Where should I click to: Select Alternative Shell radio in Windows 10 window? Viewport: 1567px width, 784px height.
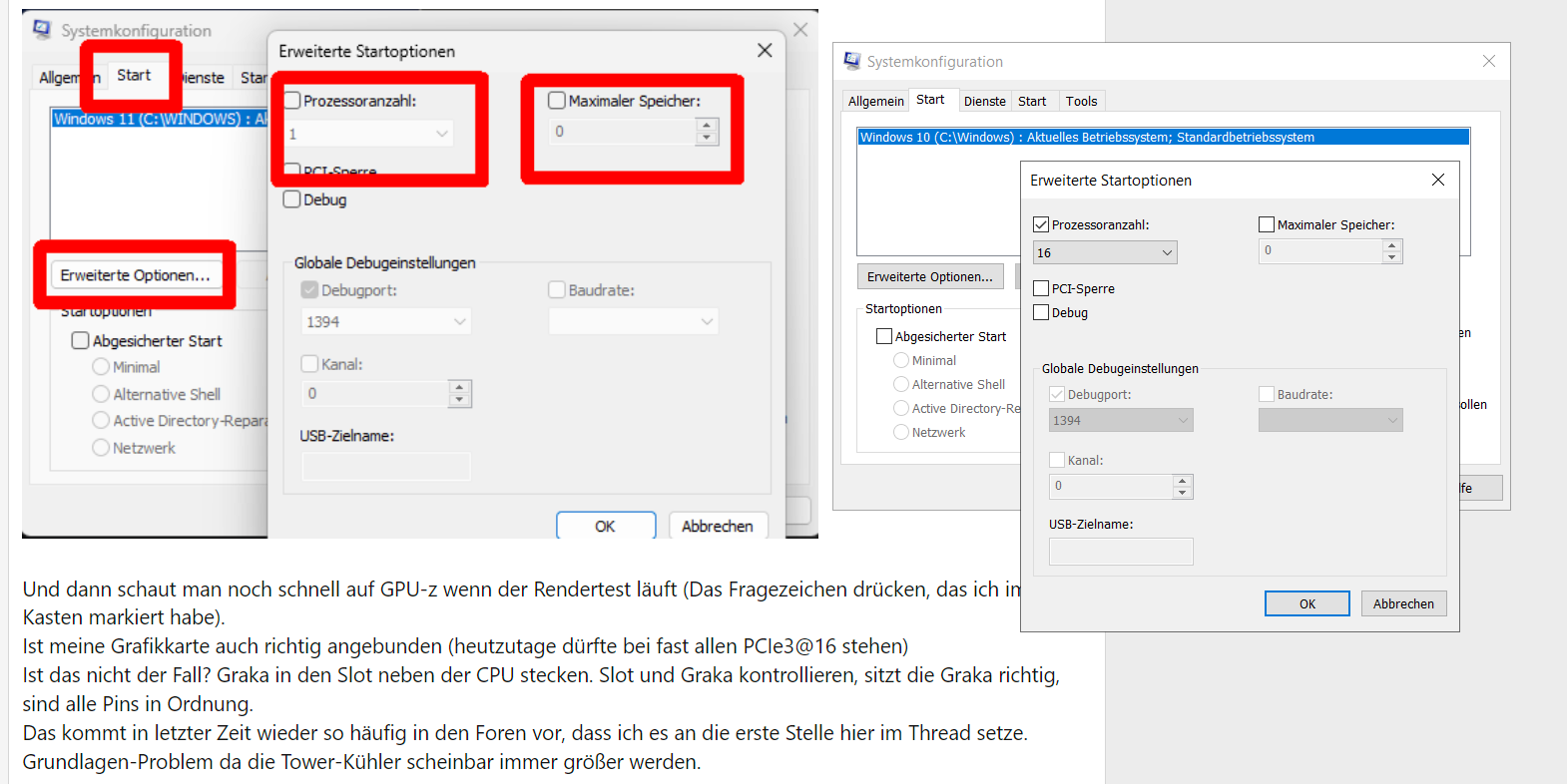coord(901,384)
